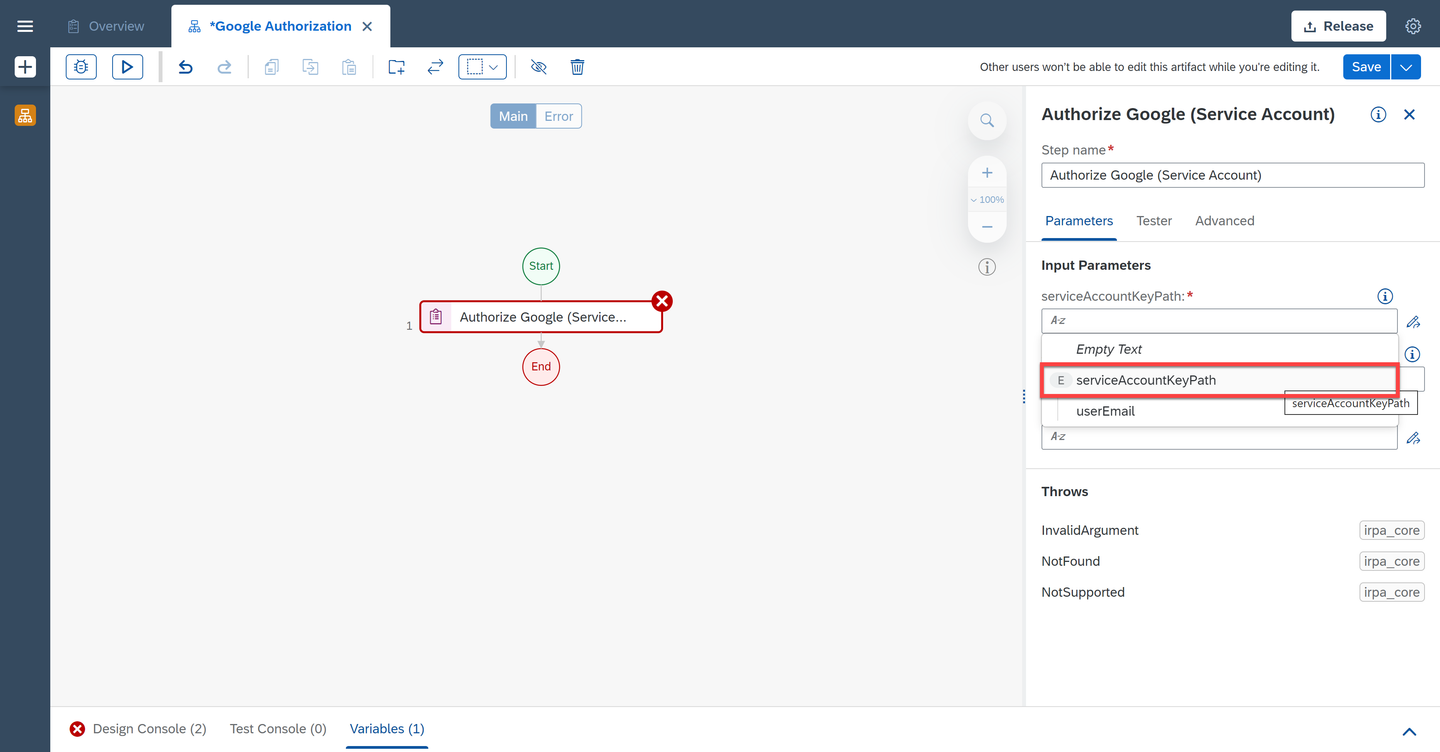Image resolution: width=1440 pixels, height=752 pixels.
Task: Switch to the Overview tab
Action: (106, 26)
